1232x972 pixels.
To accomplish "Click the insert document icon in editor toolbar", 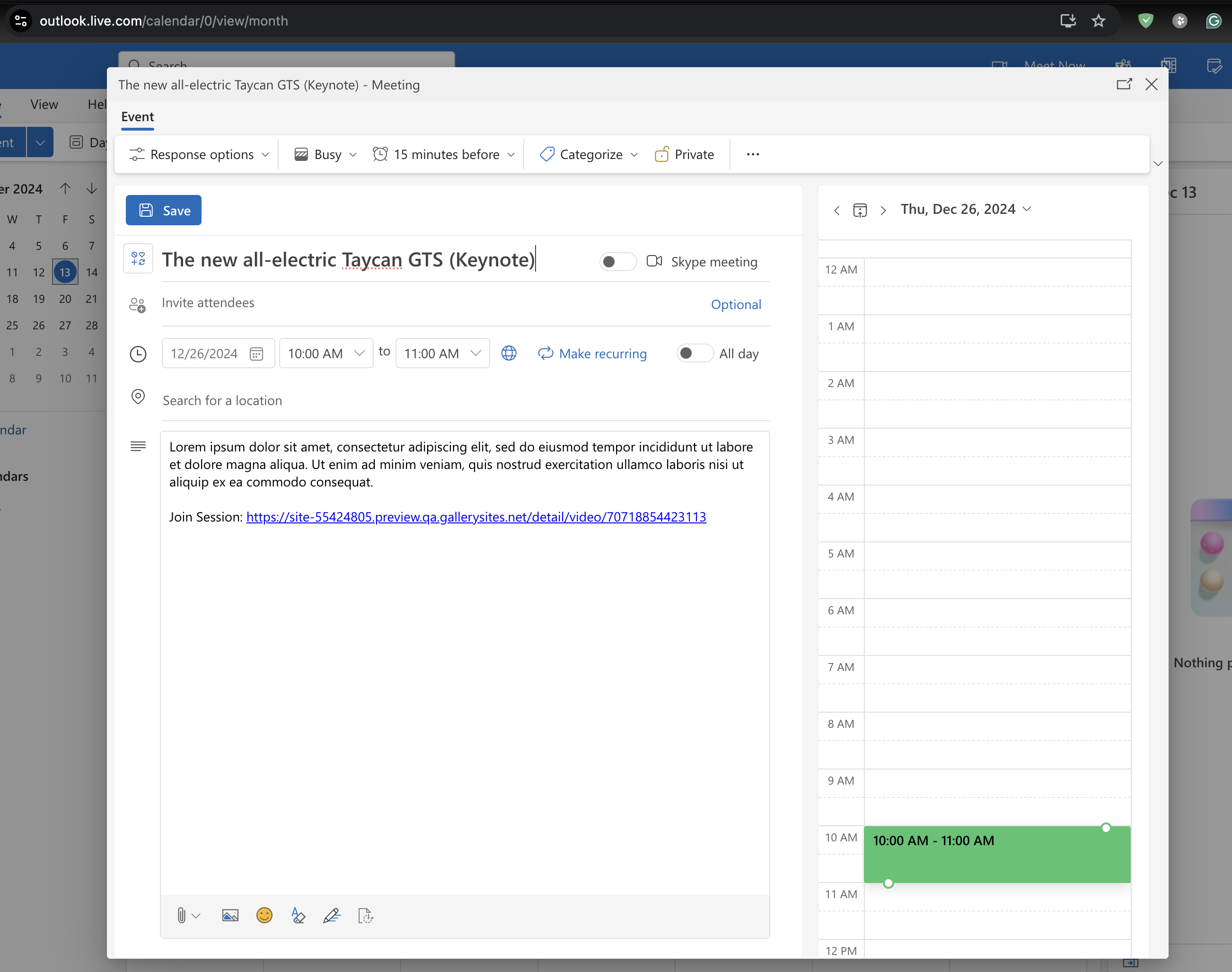I will pyautogui.click(x=365, y=916).
